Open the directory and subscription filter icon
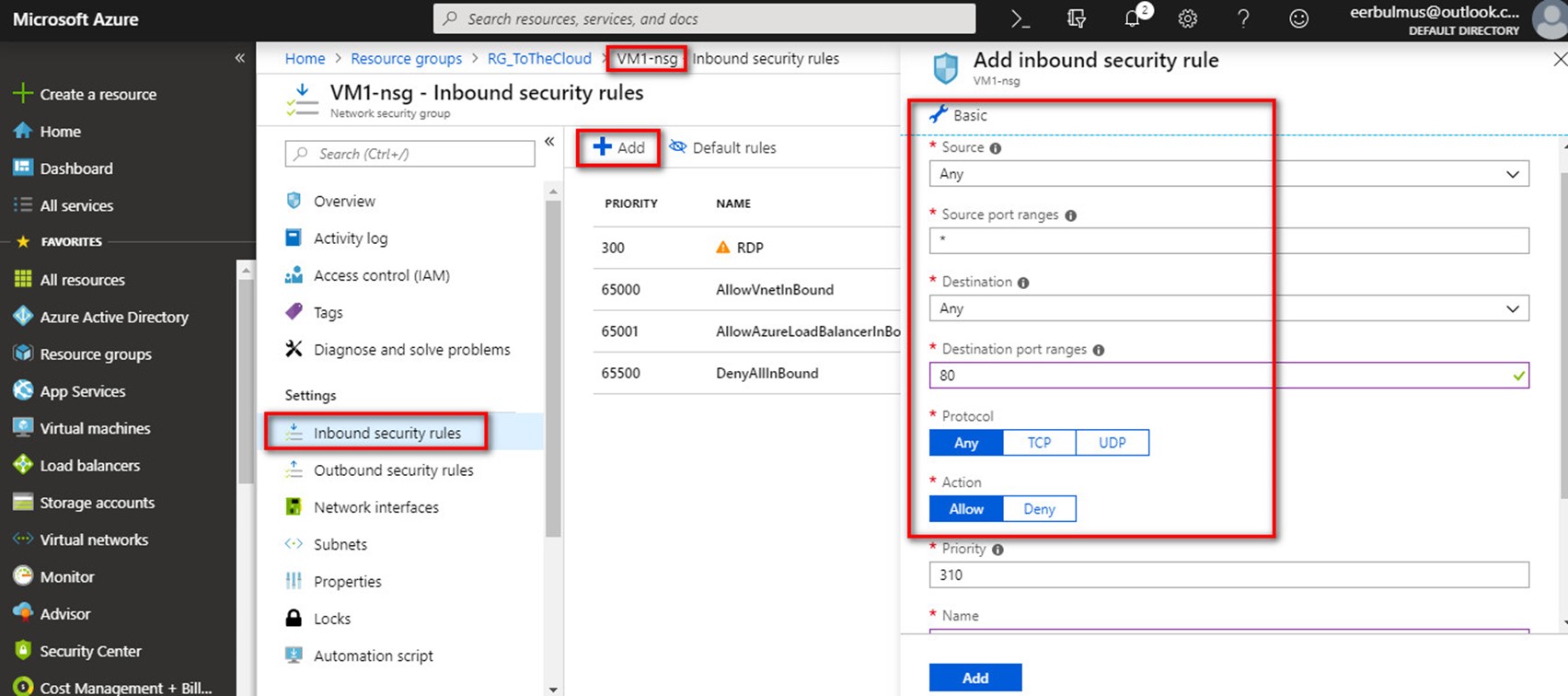 pos(1076,18)
